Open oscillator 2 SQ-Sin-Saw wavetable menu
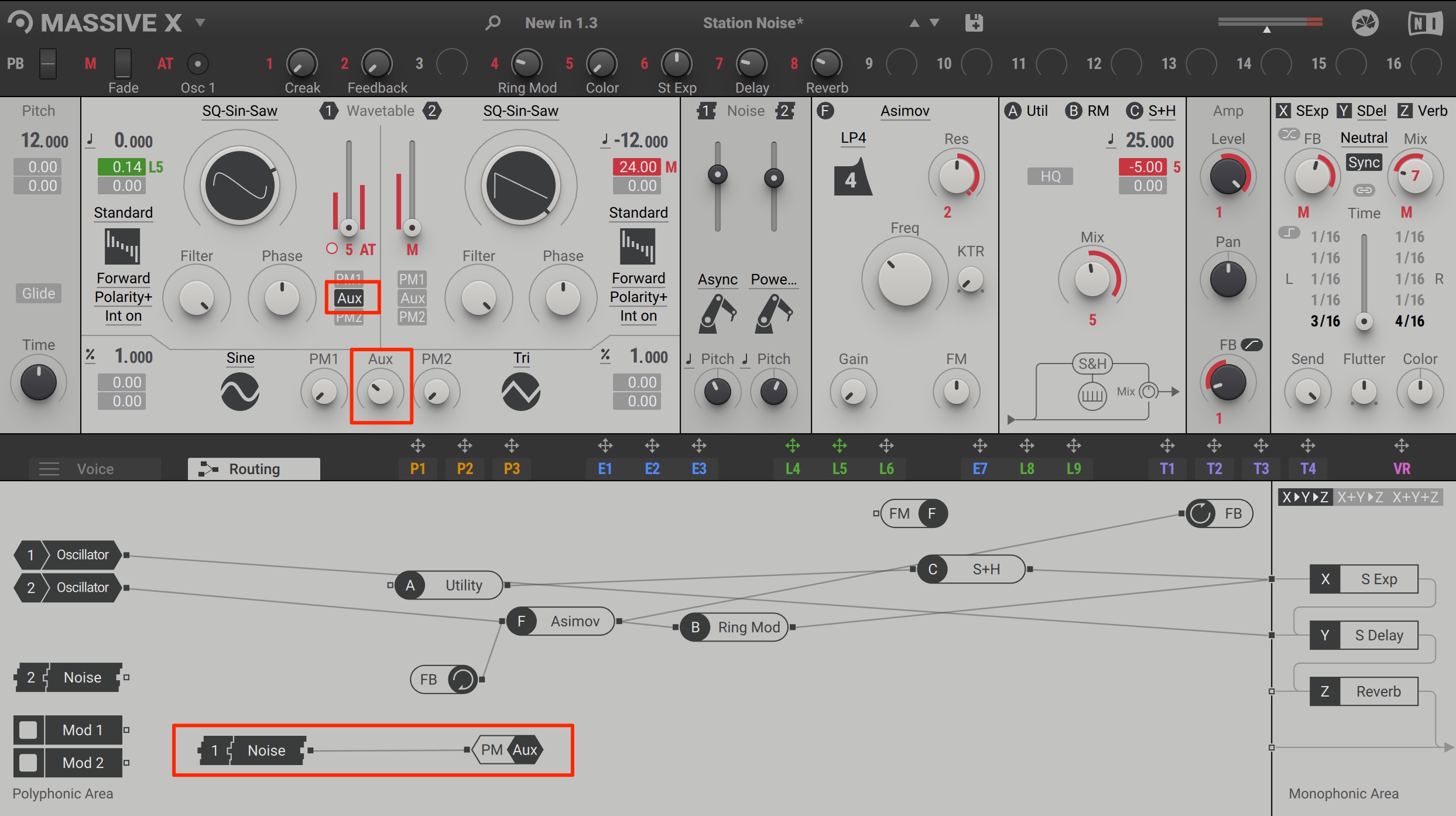 click(521, 111)
